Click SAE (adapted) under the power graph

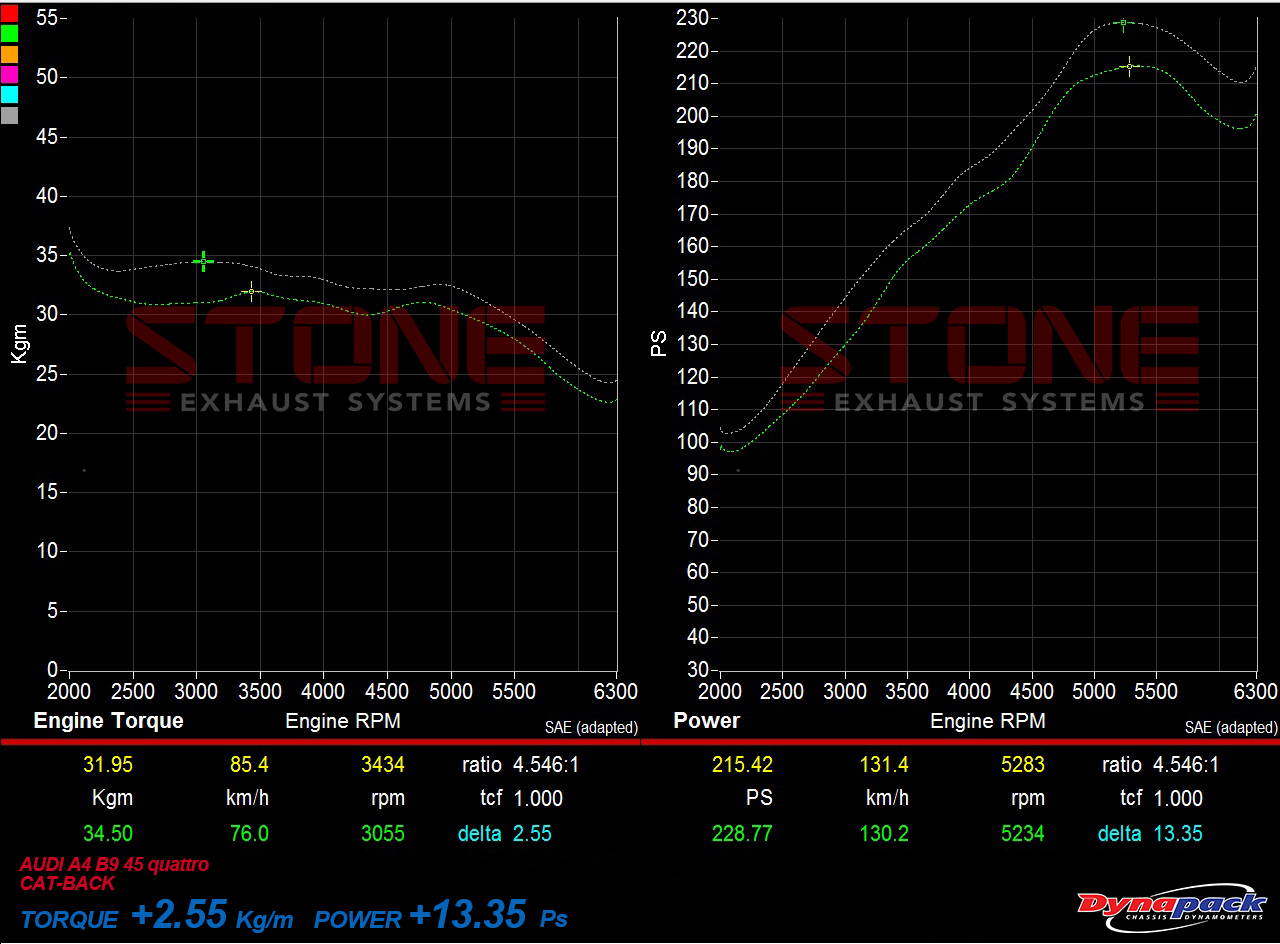(1231, 728)
